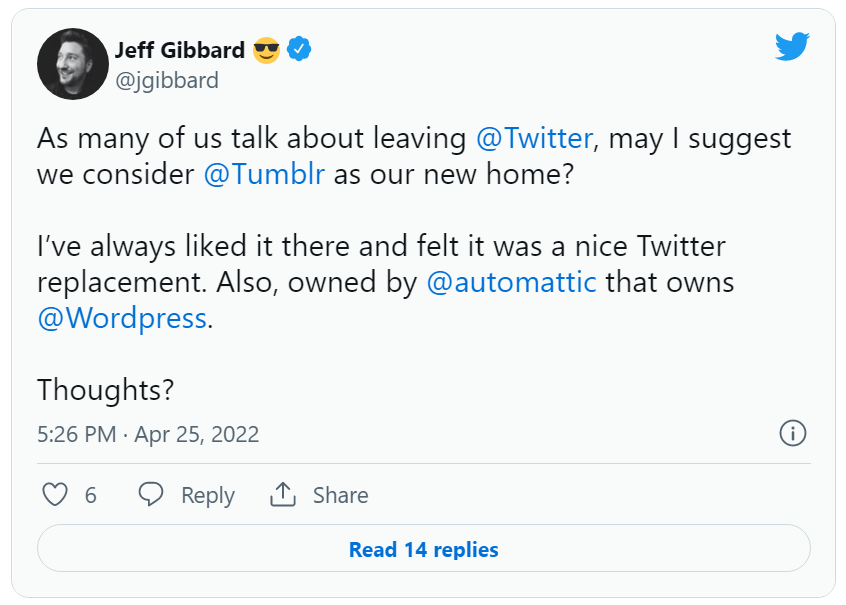Viewport: 846px width, 605px height.
Task: Open Jeff Gibbard's profile picture
Action: tap(73, 64)
